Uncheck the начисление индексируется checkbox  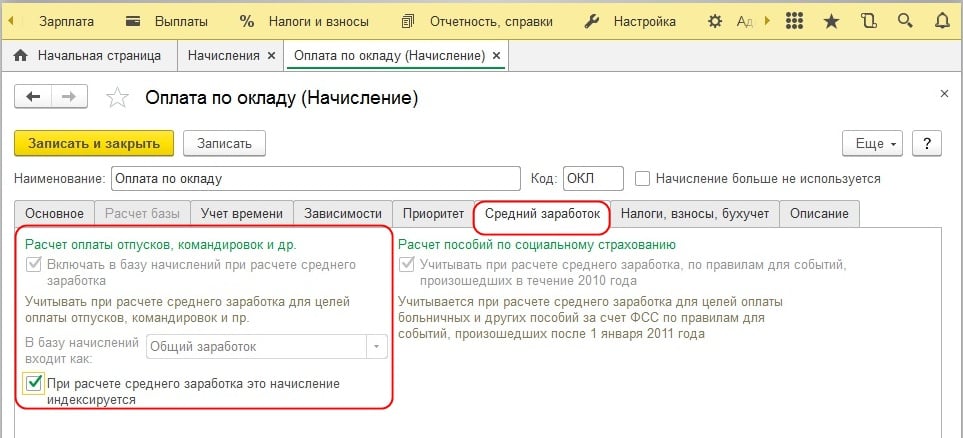click(x=35, y=383)
